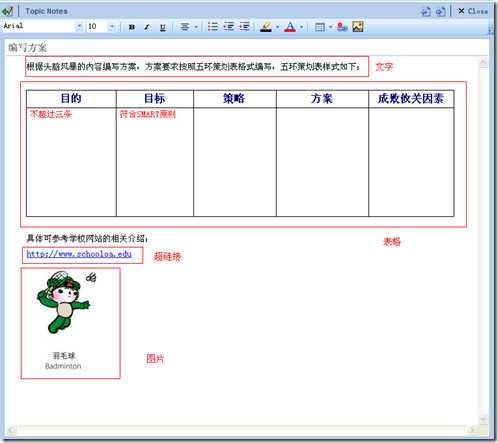Click the 目的 table header cell
Viewport: 498px width, 443px height.
pyautogui.click(x=71, y=98)
